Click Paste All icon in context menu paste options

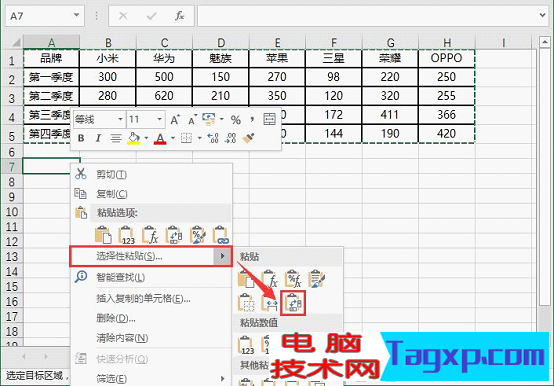(x=103, y=235)
